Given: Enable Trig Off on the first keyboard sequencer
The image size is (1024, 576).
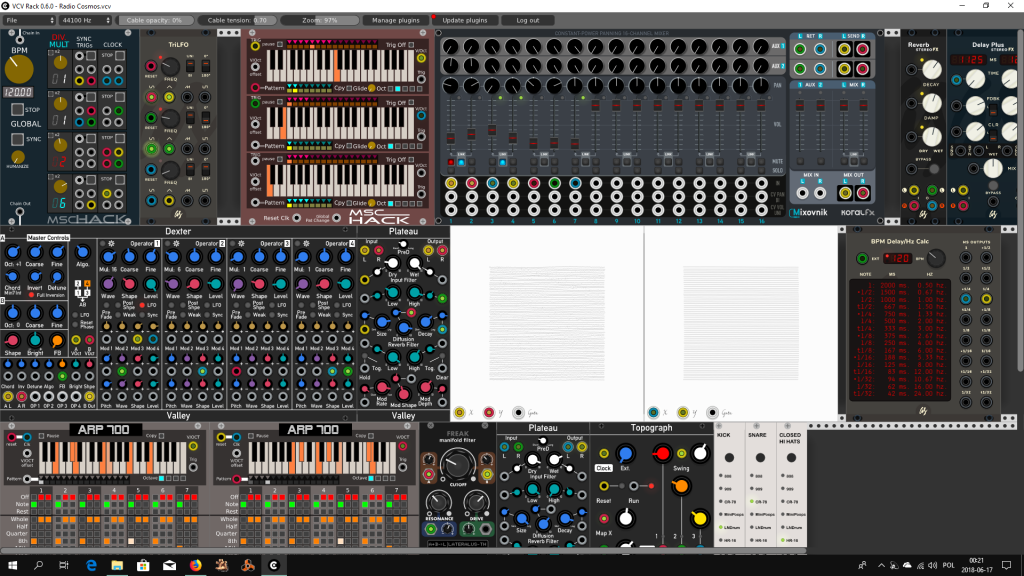Looking at the screenshot, I should coord(411,45).
